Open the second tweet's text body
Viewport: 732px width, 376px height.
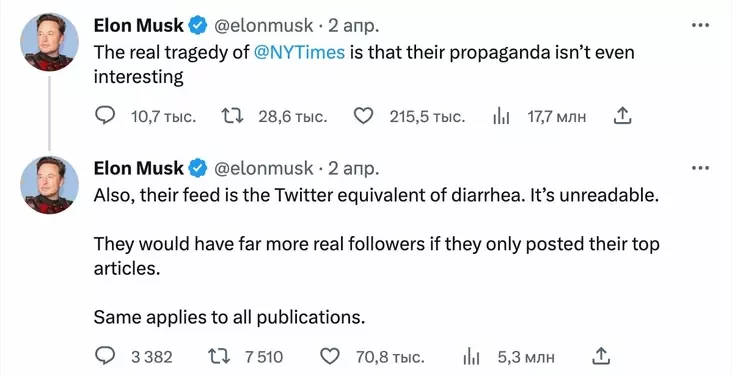(376, 256)
